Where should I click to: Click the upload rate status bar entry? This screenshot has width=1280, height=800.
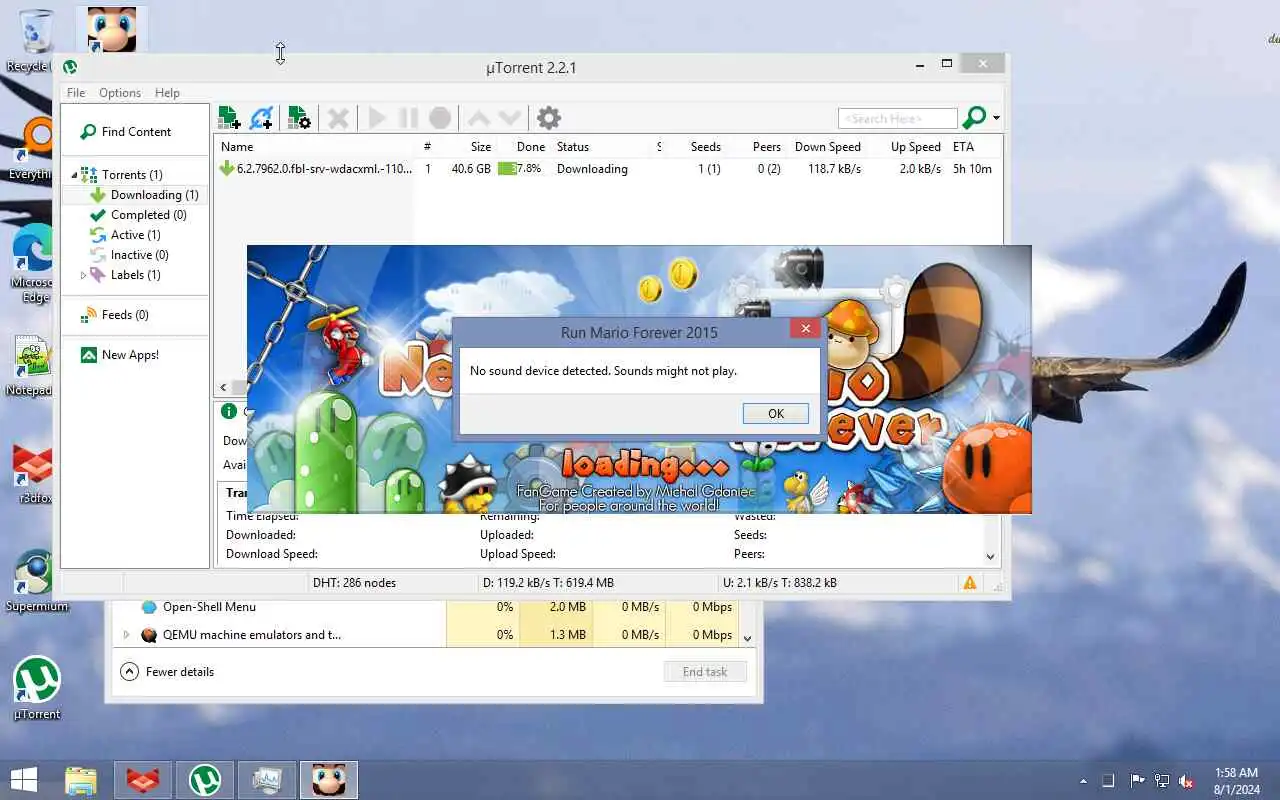[779, 582]
